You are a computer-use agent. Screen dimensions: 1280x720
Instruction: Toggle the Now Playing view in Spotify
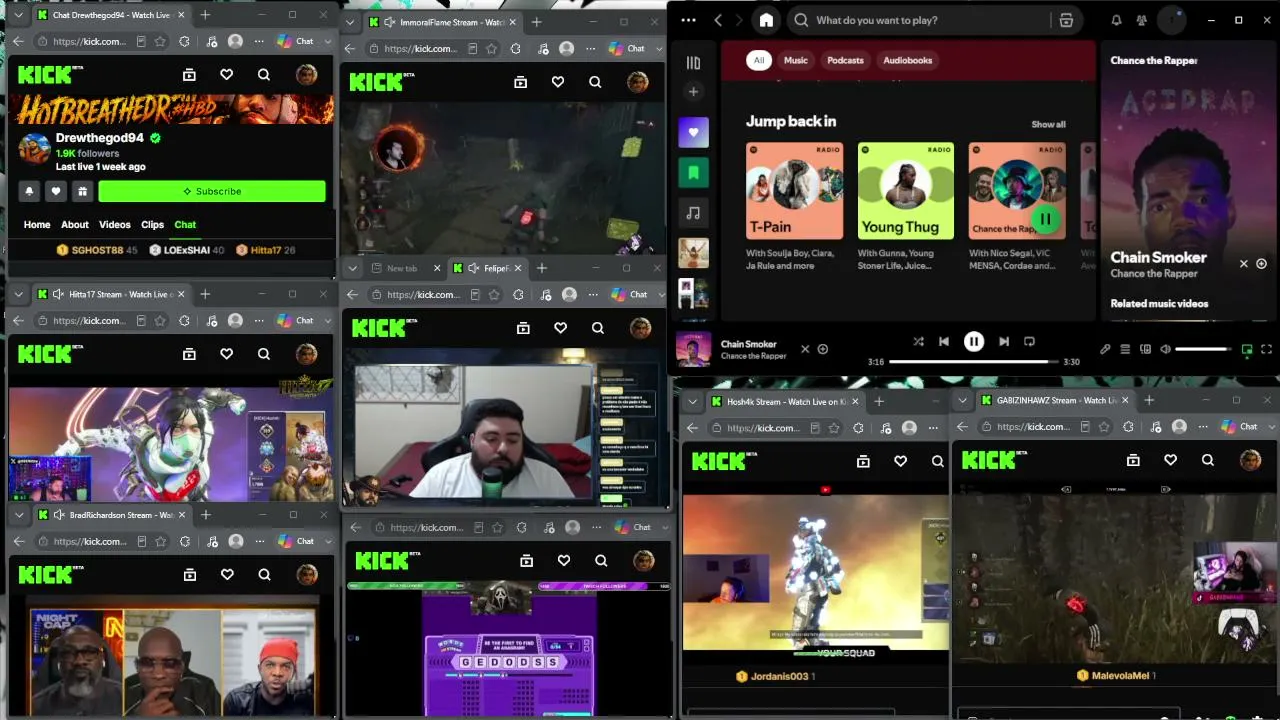pos(1246,349)
